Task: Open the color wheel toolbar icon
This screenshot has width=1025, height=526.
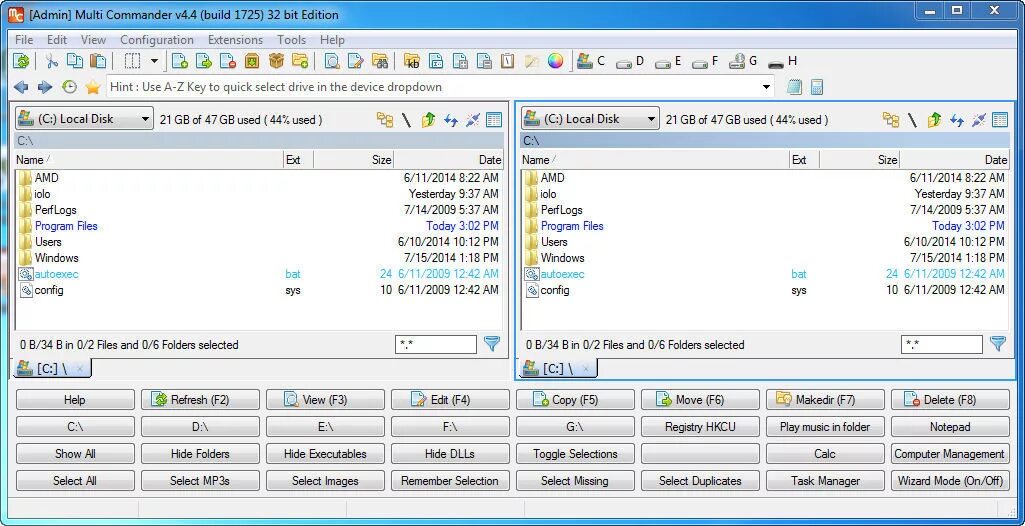Action: tap(555, 61)
